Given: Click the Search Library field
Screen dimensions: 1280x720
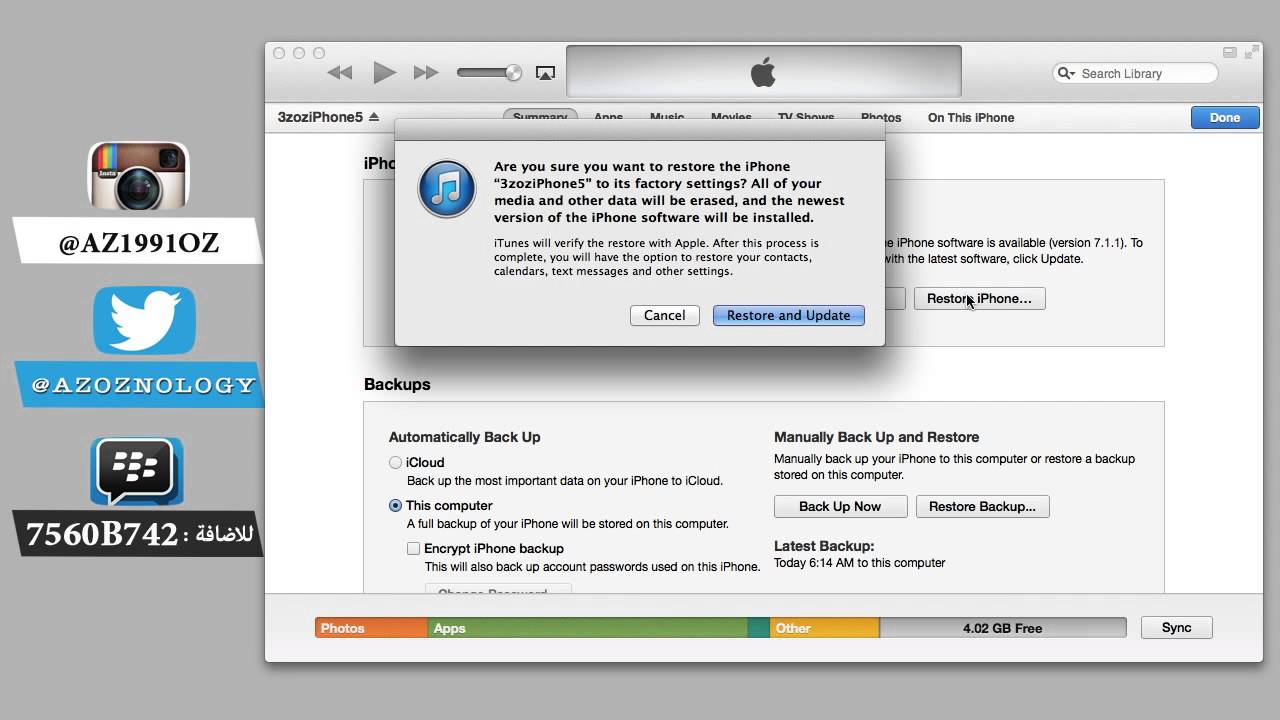Looking at the screenshot, I should 1137,73.
